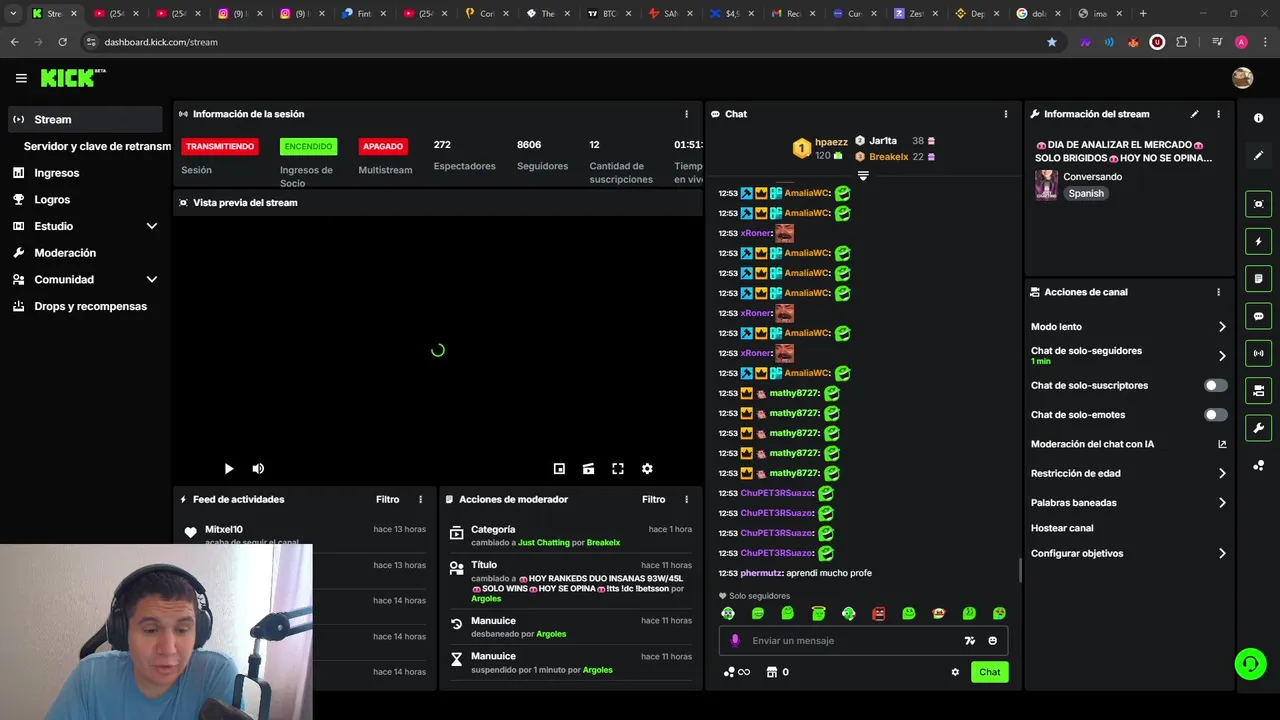
Task: Open Información de la sesión options menu
Action: click(x=686, y=114)
